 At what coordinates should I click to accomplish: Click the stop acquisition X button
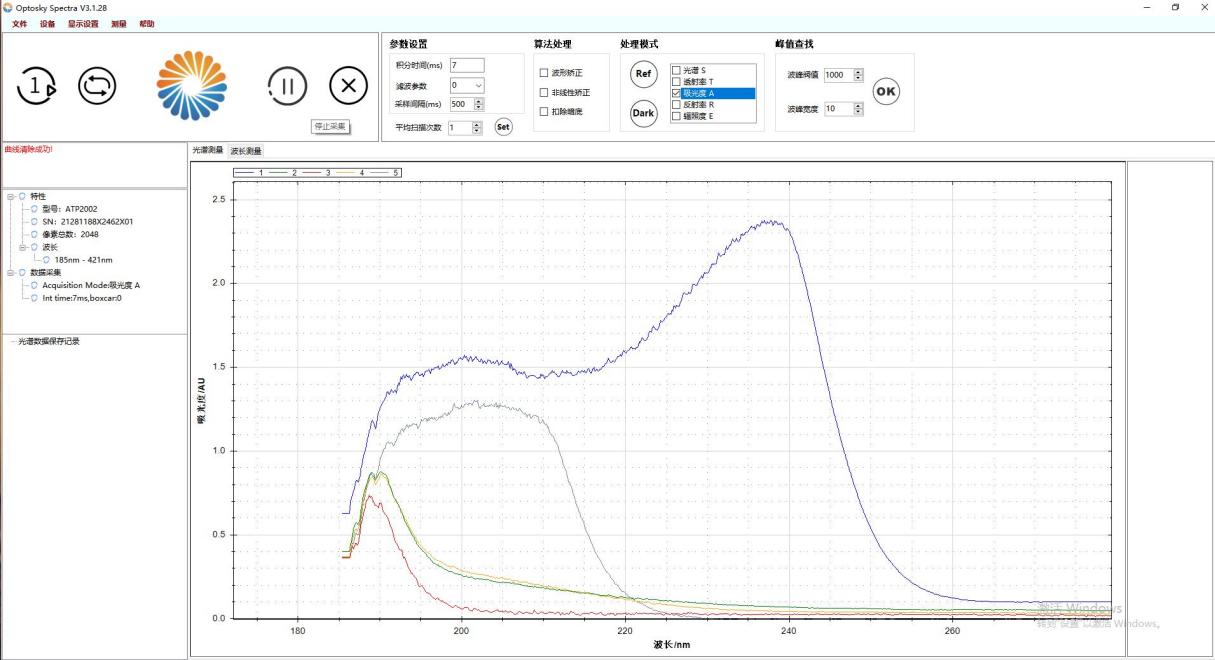point(348,86)
